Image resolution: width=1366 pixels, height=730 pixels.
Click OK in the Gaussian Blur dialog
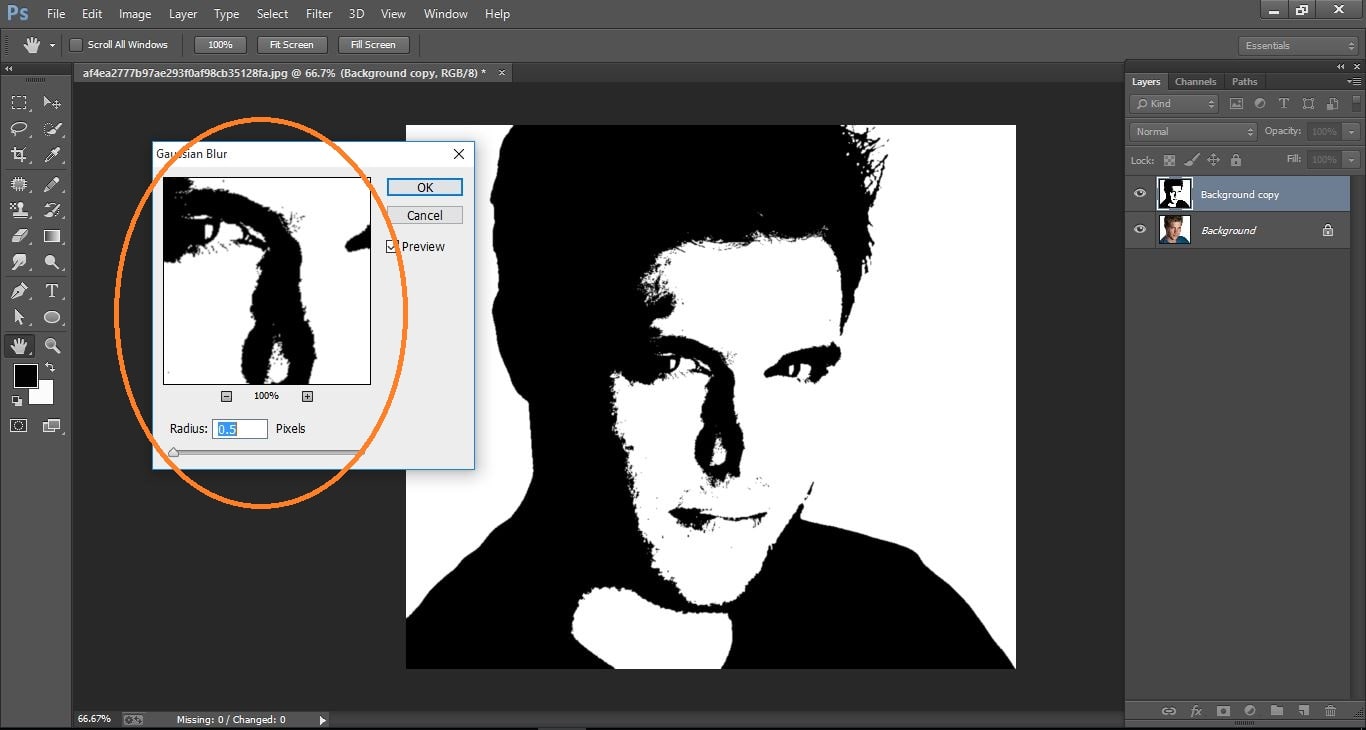point(423,187)
